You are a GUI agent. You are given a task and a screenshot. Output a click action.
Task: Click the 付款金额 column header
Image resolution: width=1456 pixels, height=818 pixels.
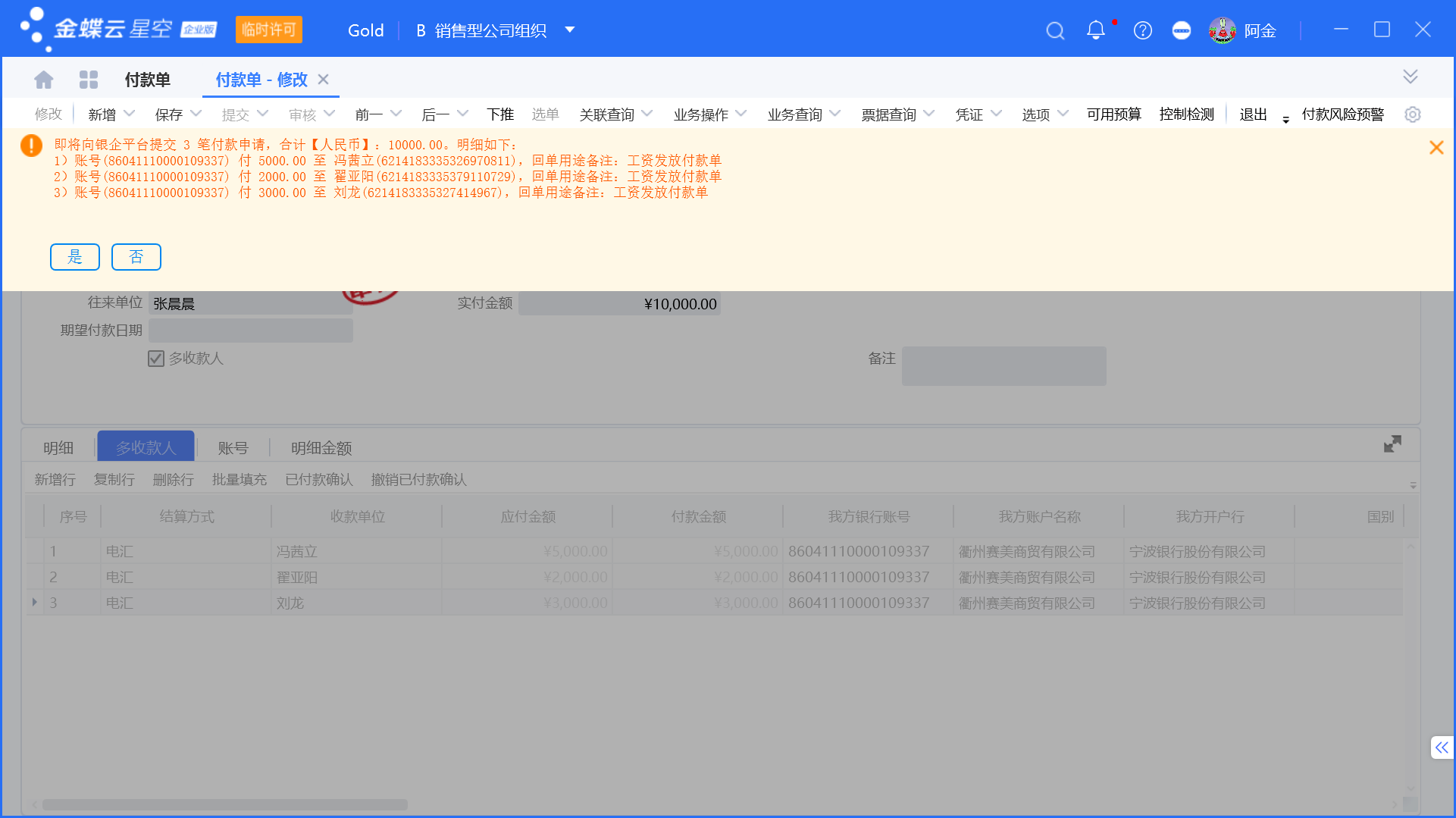click(698, 516)
